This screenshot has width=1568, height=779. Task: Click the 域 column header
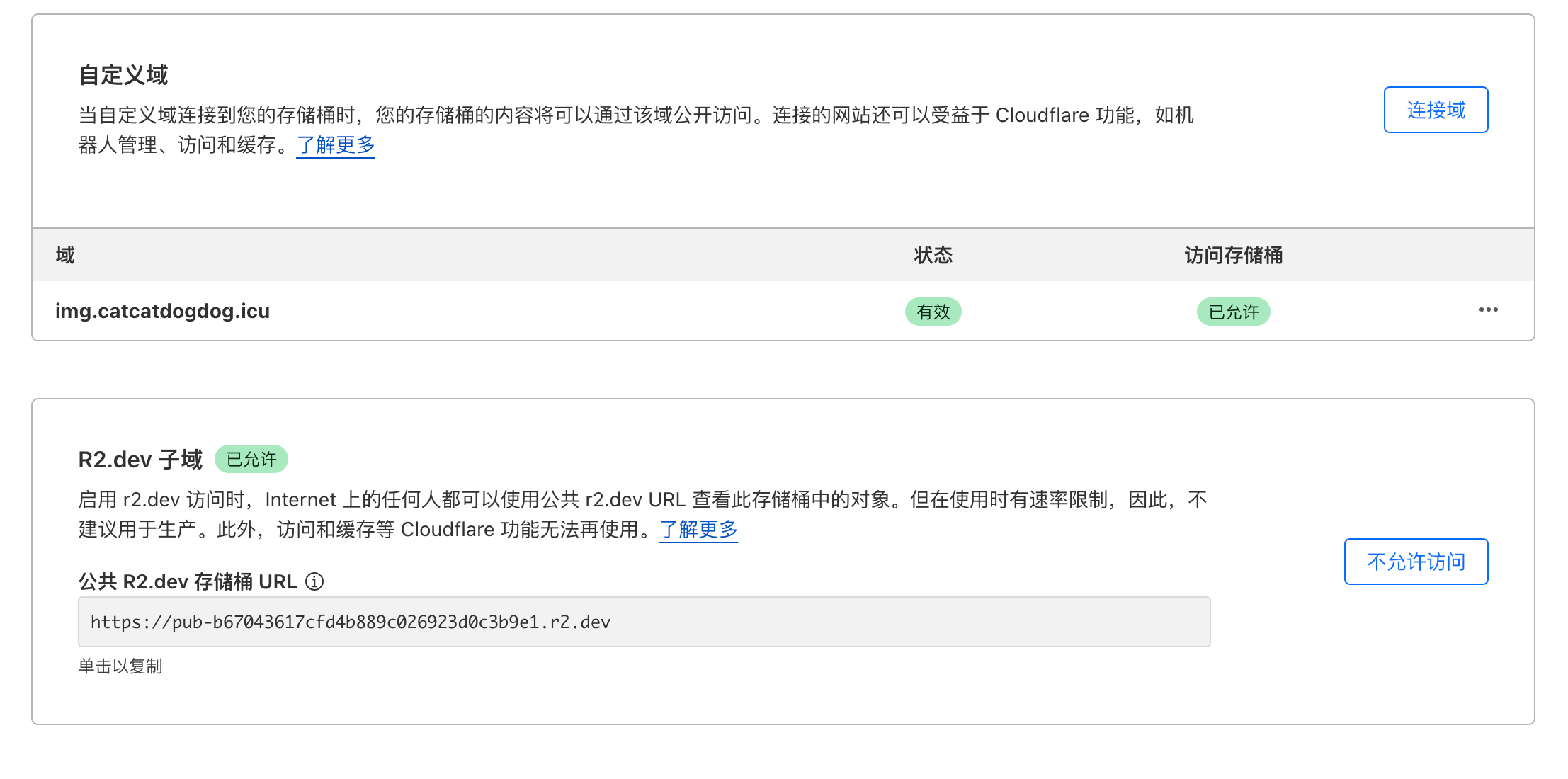65,255
